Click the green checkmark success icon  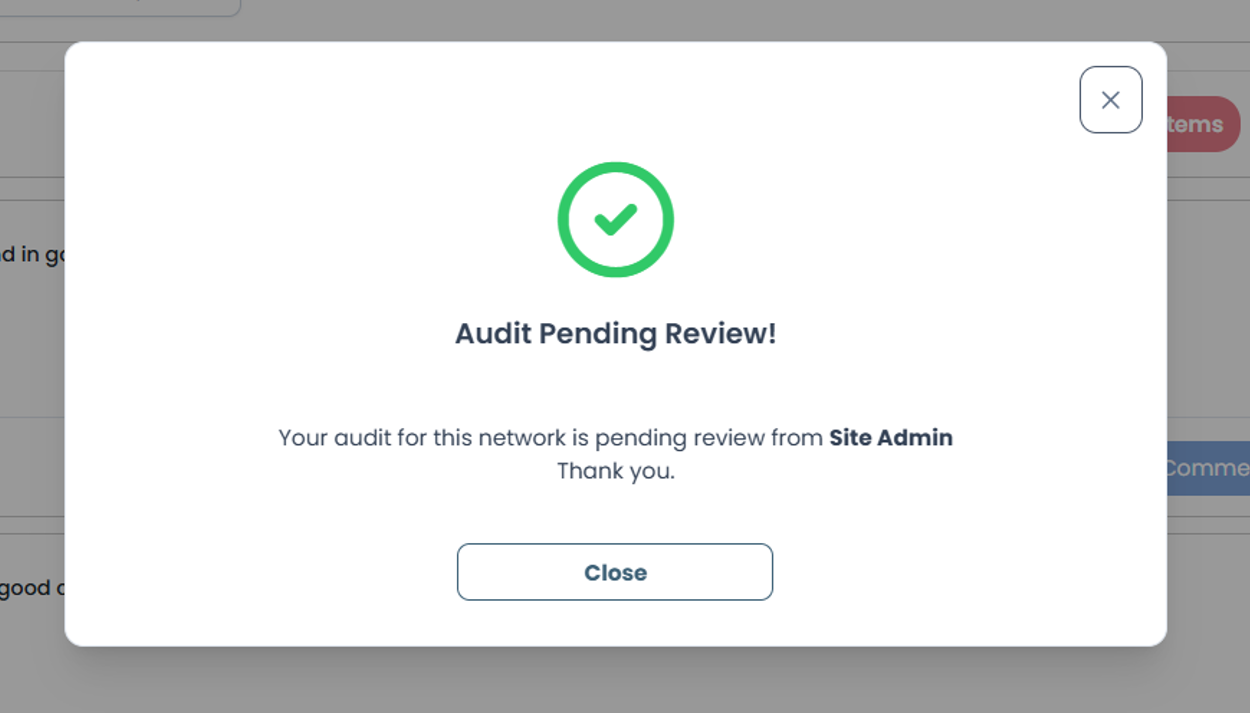pyautogui.click(x=615, y=220)
